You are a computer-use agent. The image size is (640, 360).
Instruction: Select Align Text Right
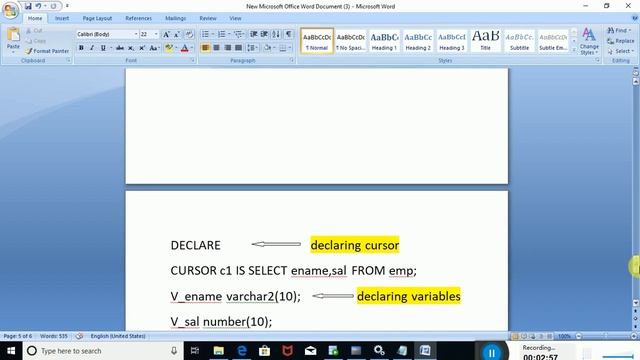[227, 48]
